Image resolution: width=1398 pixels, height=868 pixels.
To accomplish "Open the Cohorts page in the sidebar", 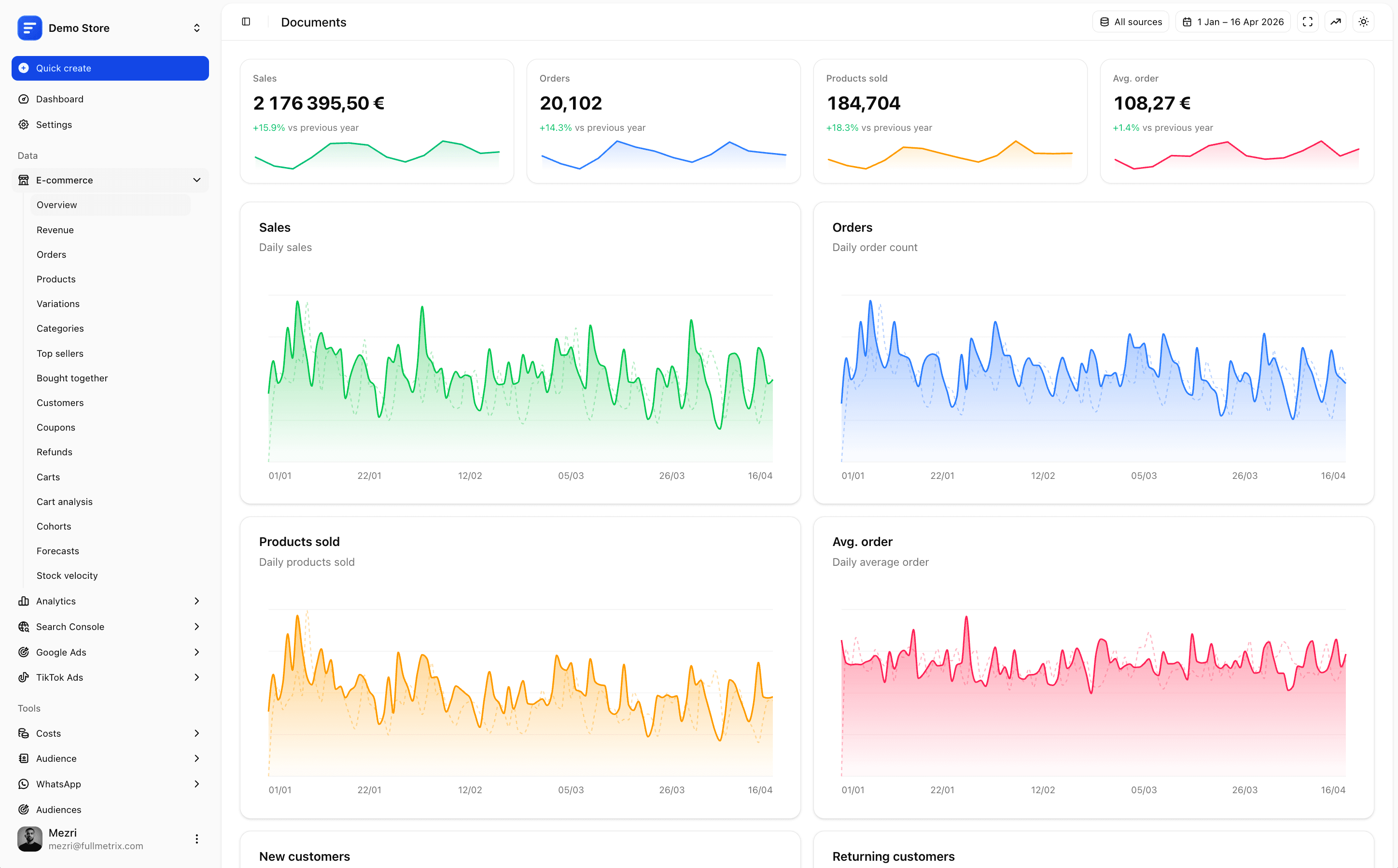I will 54,526.
